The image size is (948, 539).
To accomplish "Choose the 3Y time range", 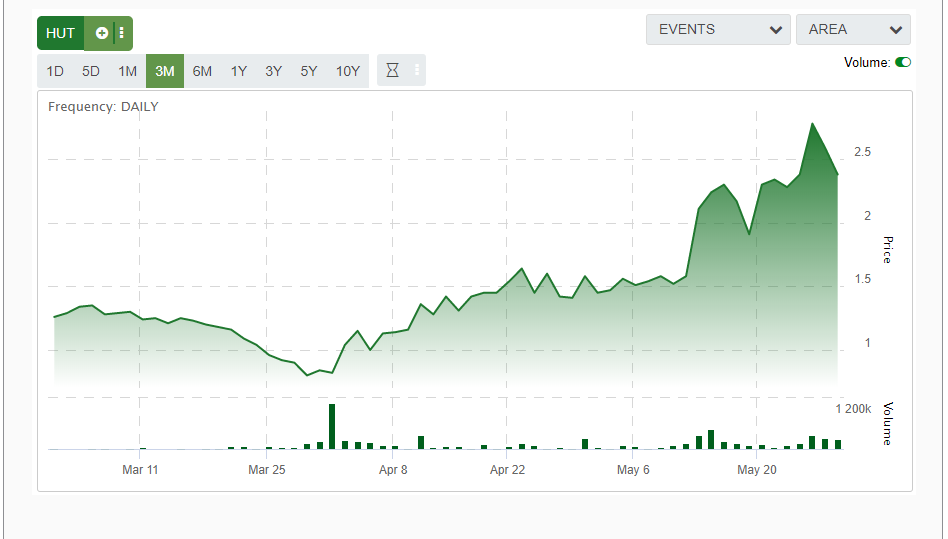I will (x=274, y=71).
